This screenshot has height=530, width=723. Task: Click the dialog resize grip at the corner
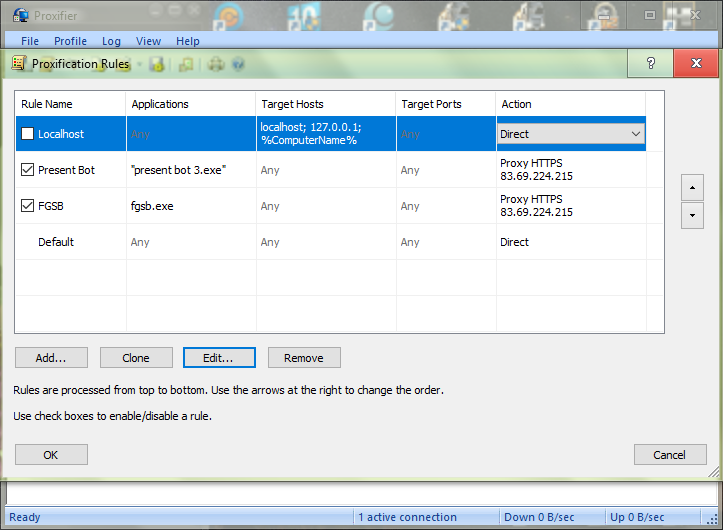pos(713,471)
